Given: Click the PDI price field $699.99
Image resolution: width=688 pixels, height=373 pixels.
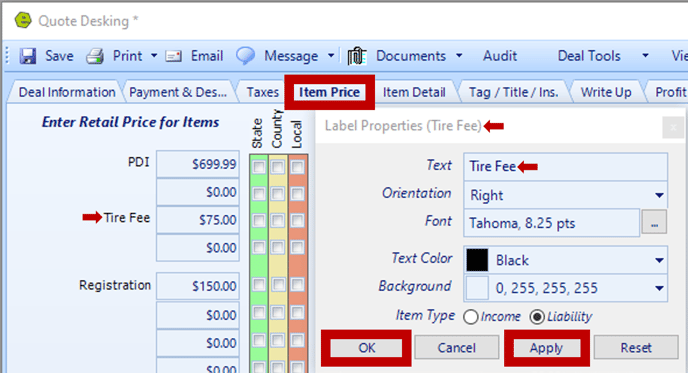Looking at the screenshot, I should click(198, 164).
